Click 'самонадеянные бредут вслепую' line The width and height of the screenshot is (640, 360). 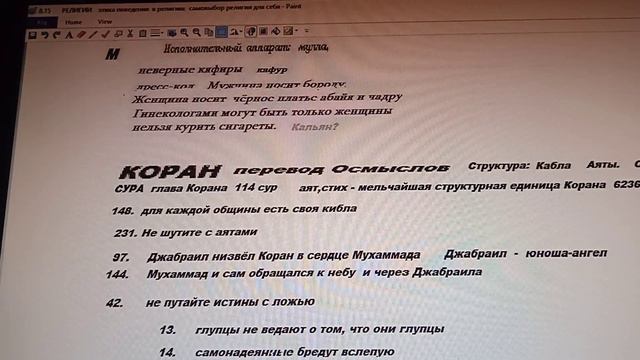295,352
